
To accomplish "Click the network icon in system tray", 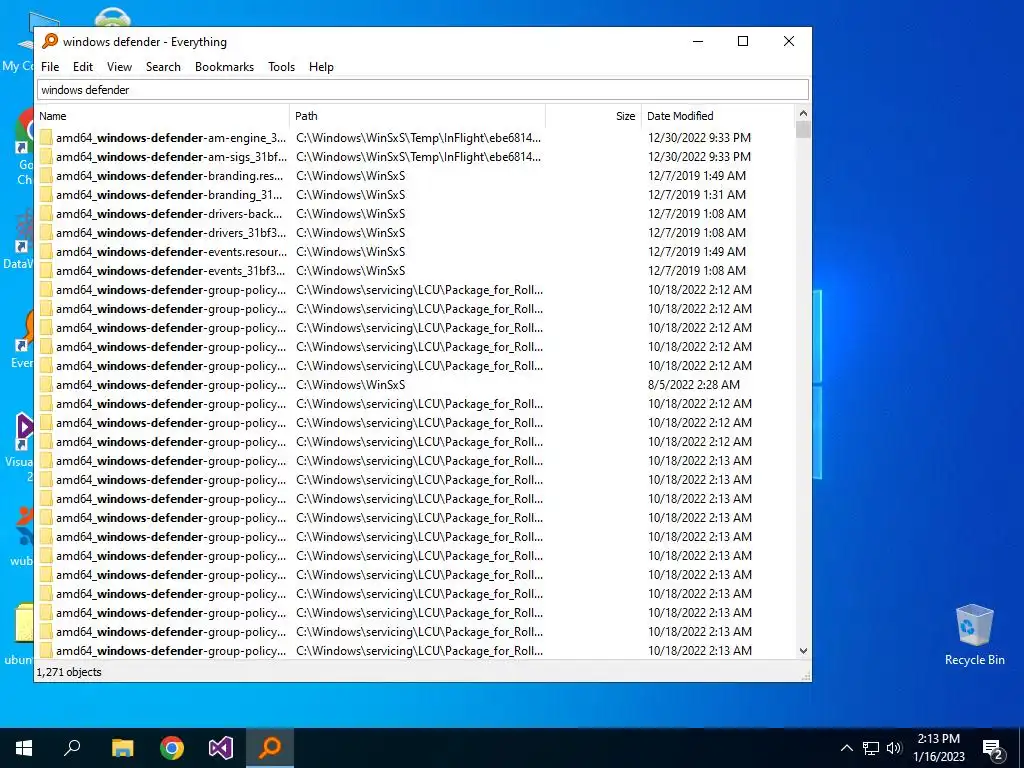I will (x=871, y=748).
